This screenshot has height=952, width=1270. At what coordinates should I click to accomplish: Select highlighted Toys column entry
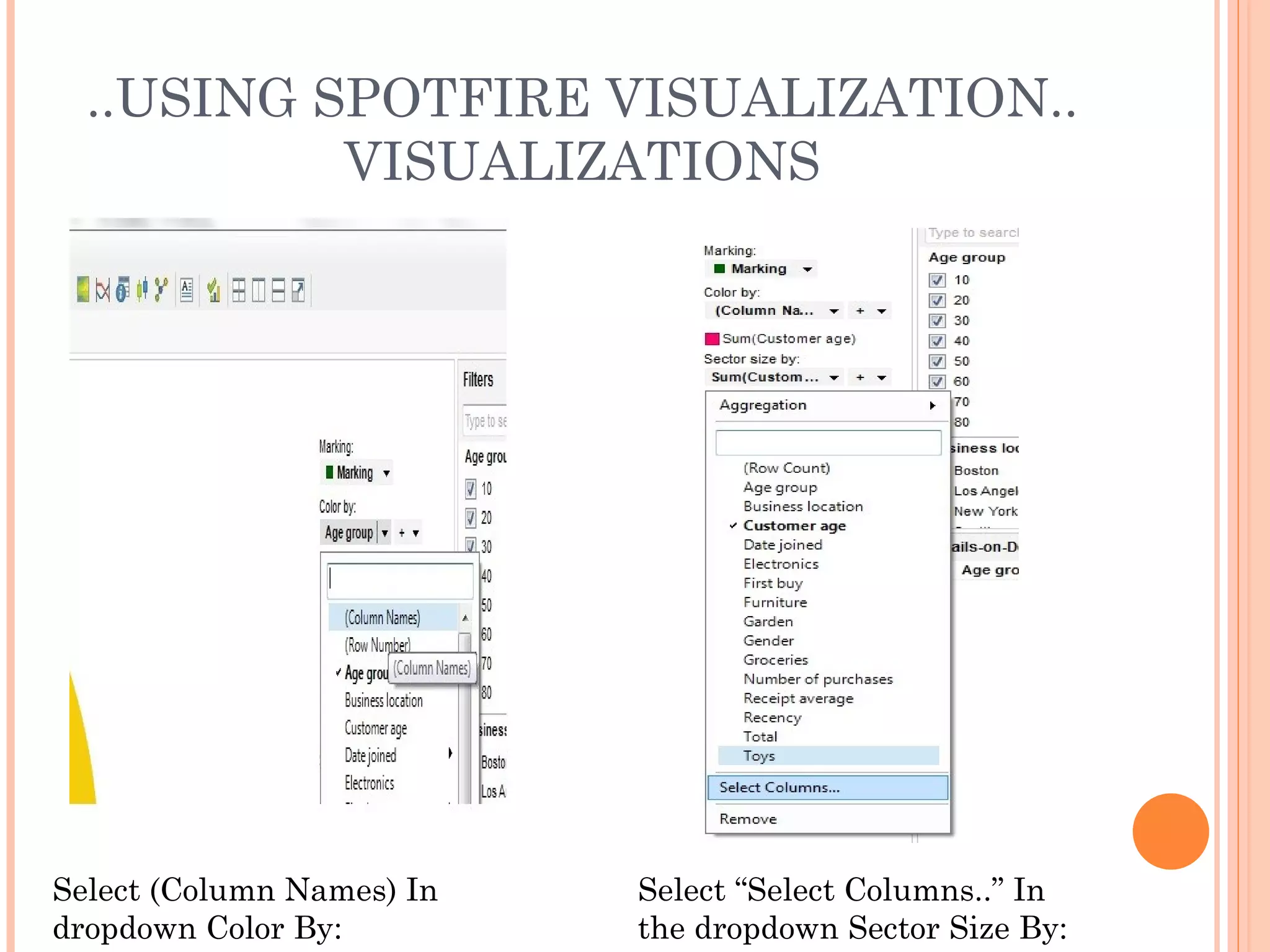[x=828, y=756]
